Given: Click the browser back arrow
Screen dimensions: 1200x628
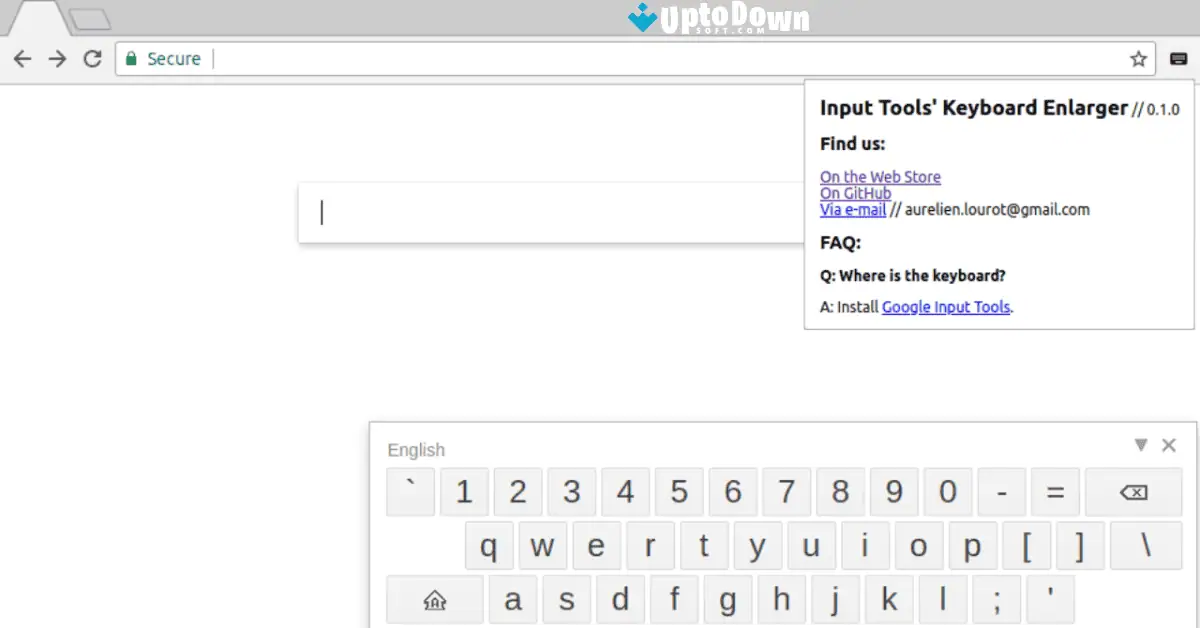Looking at the screenshot, I should (x=22, y=59).
